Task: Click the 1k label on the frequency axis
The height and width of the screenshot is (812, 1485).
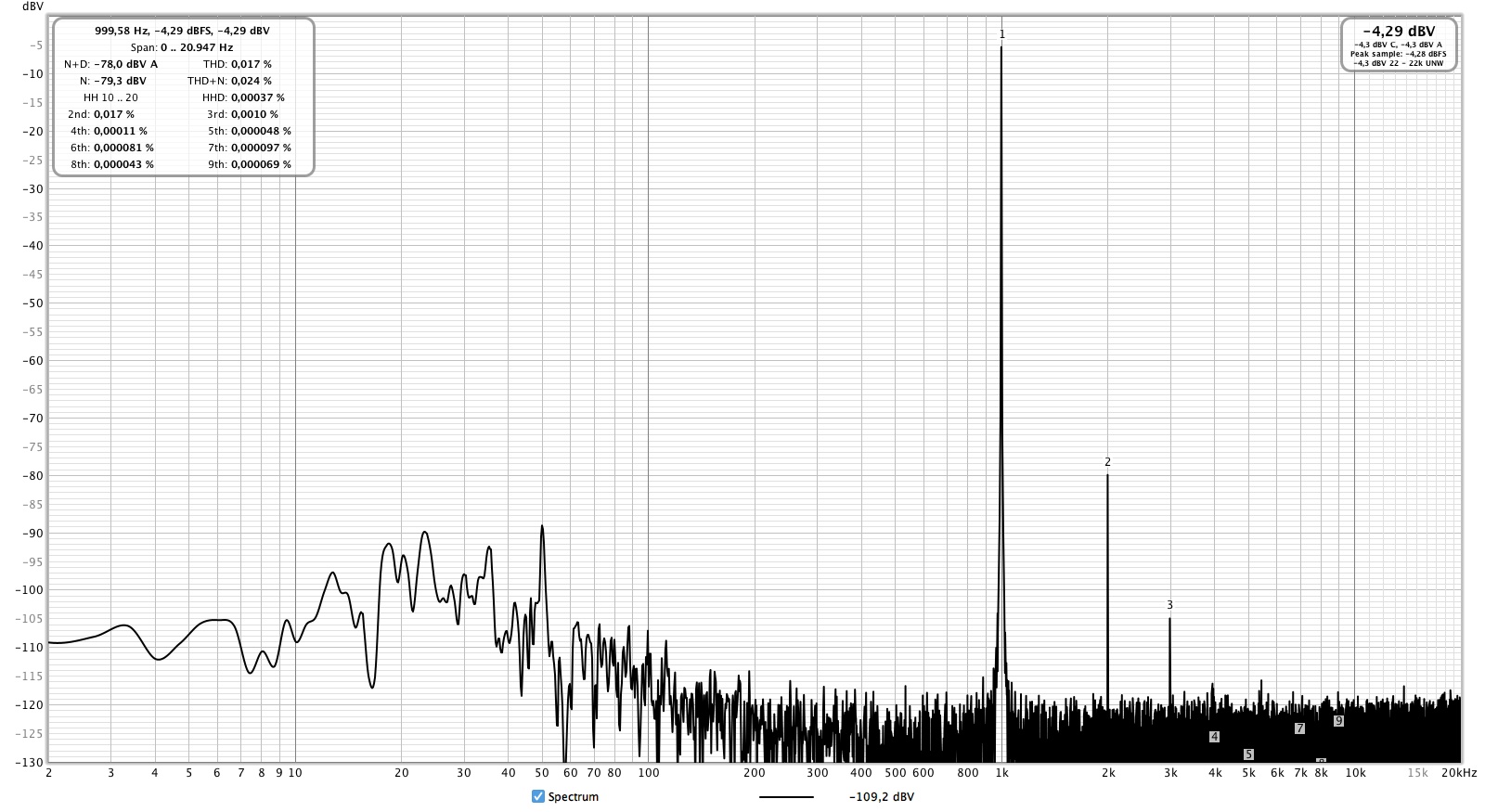Action: (x=1001, y=773)
